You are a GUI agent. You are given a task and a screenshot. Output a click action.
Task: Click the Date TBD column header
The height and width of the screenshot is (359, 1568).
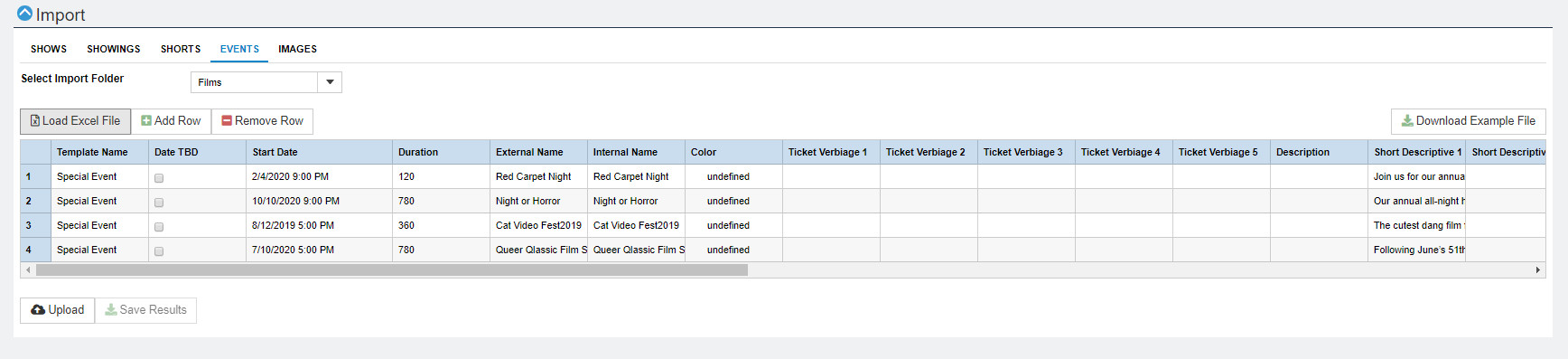[197, 152]
